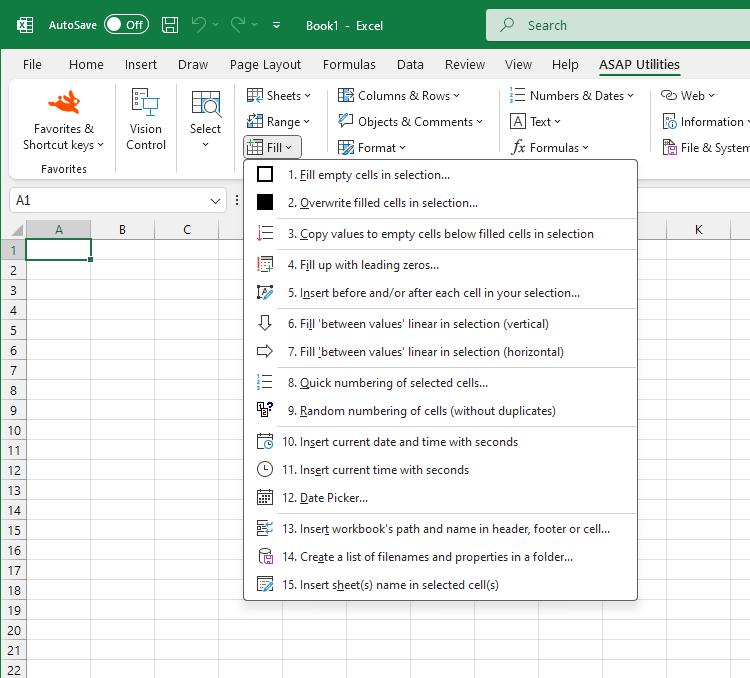Open the Name Box dropdown arrow
Image resolution: width=750 pixels, height=678 pixels.
(x=216, y=201)
